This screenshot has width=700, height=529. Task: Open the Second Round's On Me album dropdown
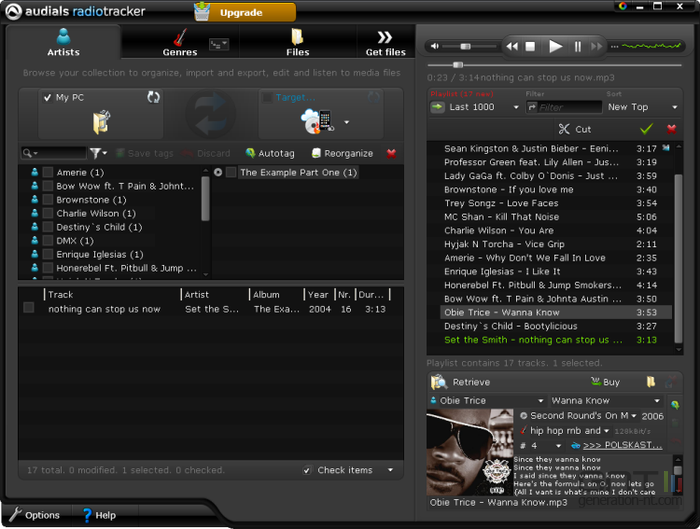tap(633, 416)
